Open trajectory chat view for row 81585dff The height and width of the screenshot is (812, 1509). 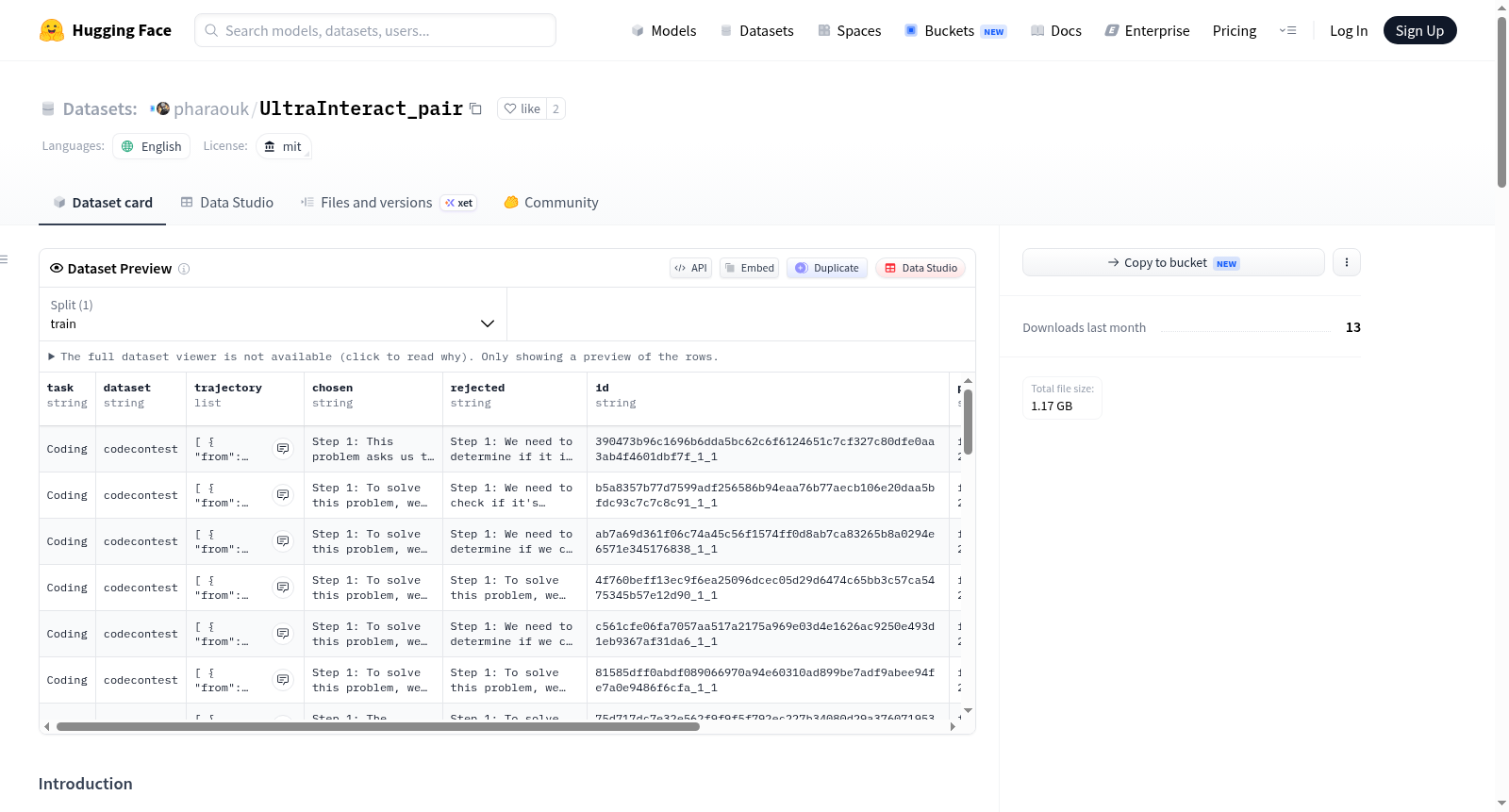point(283,680)
